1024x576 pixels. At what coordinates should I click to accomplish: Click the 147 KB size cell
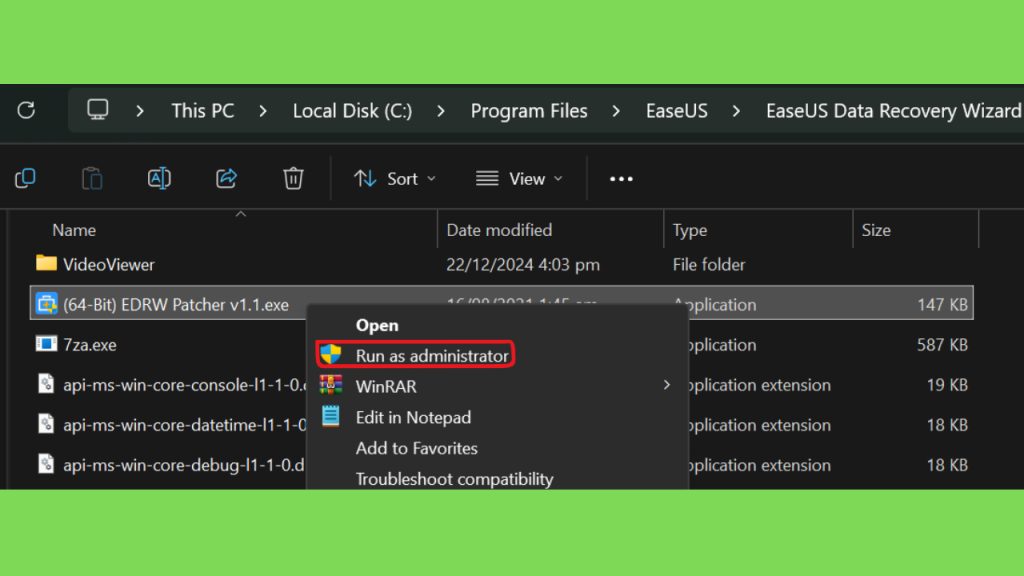[942, 305]
